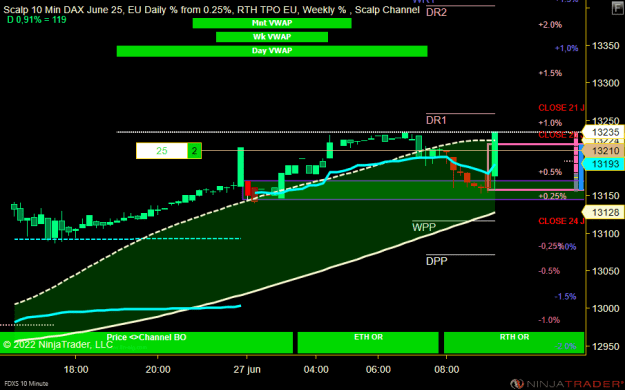
Task: Click the 04:00 time axis label
Action: (x=316, y=370)
